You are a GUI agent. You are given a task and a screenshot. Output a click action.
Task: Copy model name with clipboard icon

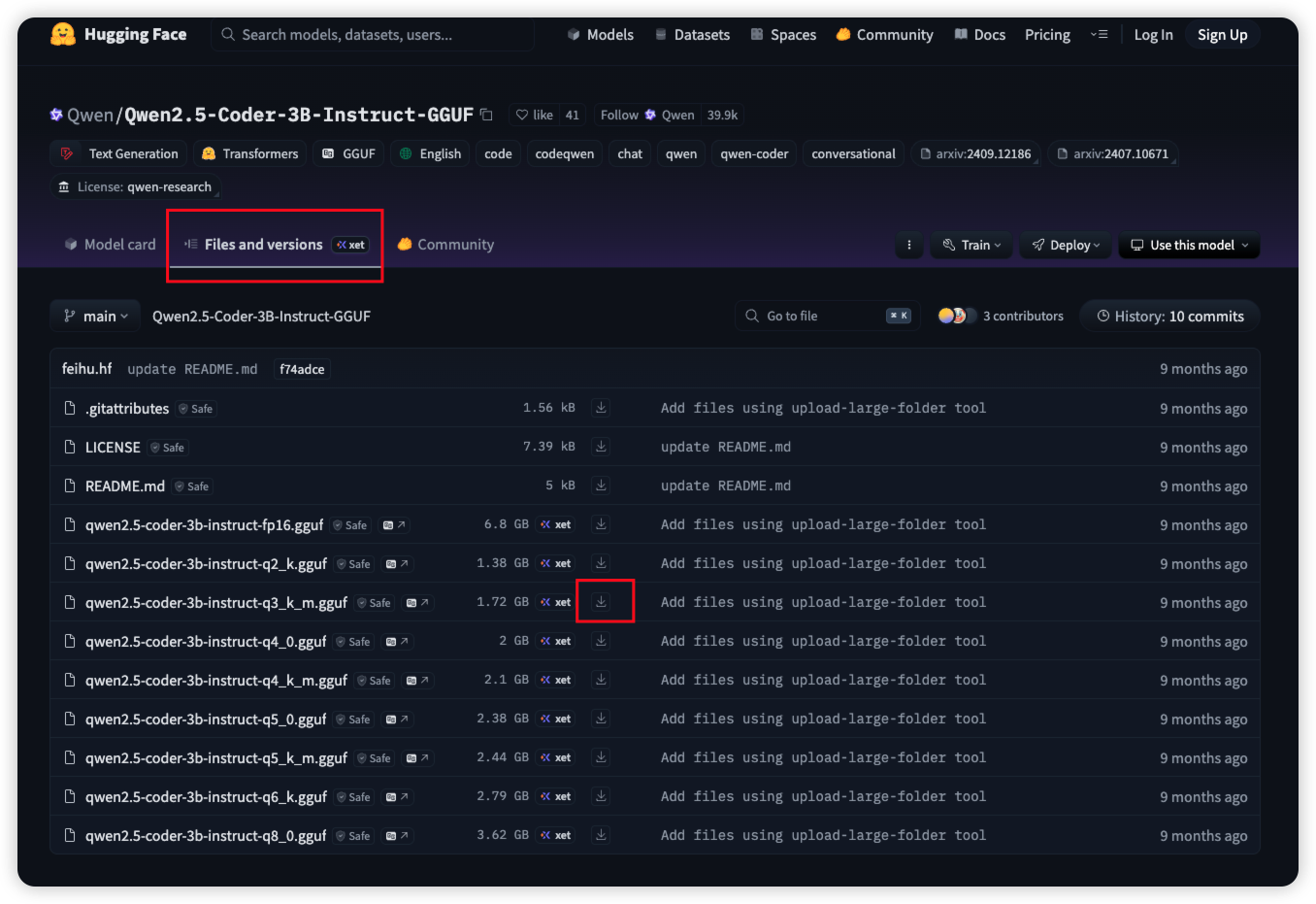(x=486, y=115)
